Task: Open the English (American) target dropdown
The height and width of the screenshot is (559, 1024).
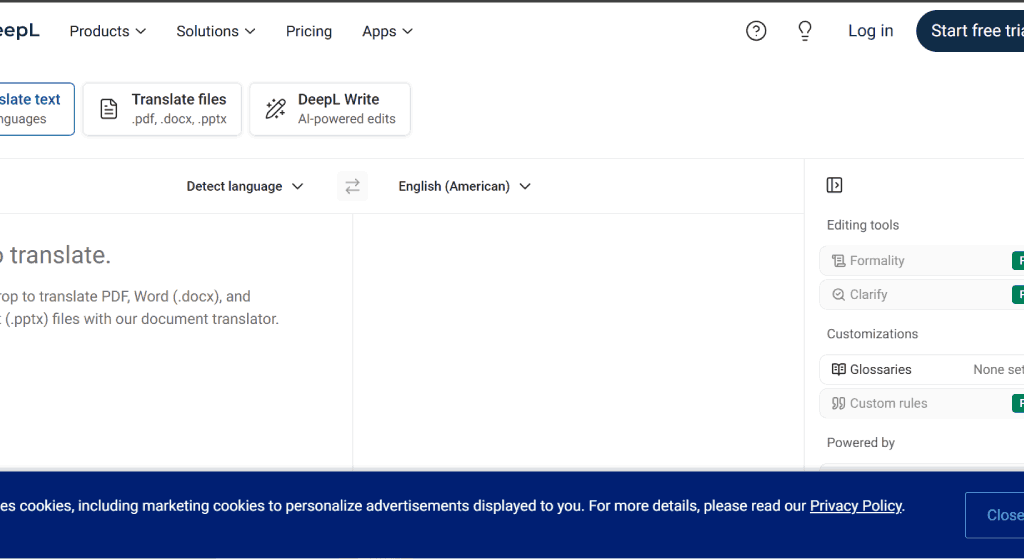Action: (x=464, y=186)
